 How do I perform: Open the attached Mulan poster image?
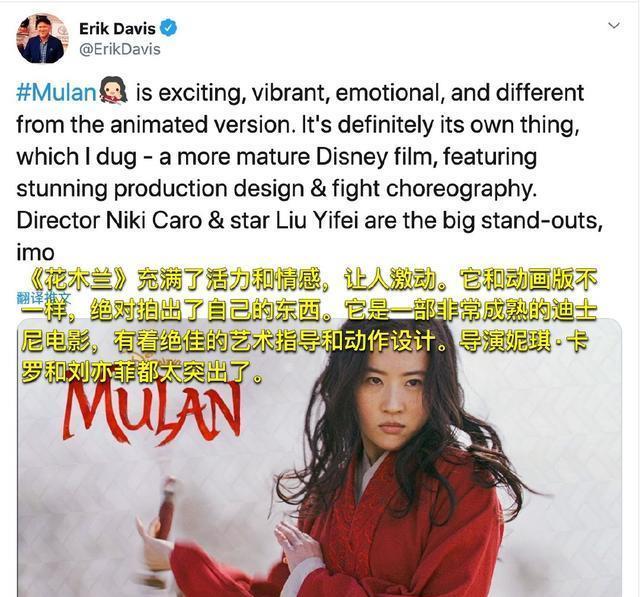[320, 457]
